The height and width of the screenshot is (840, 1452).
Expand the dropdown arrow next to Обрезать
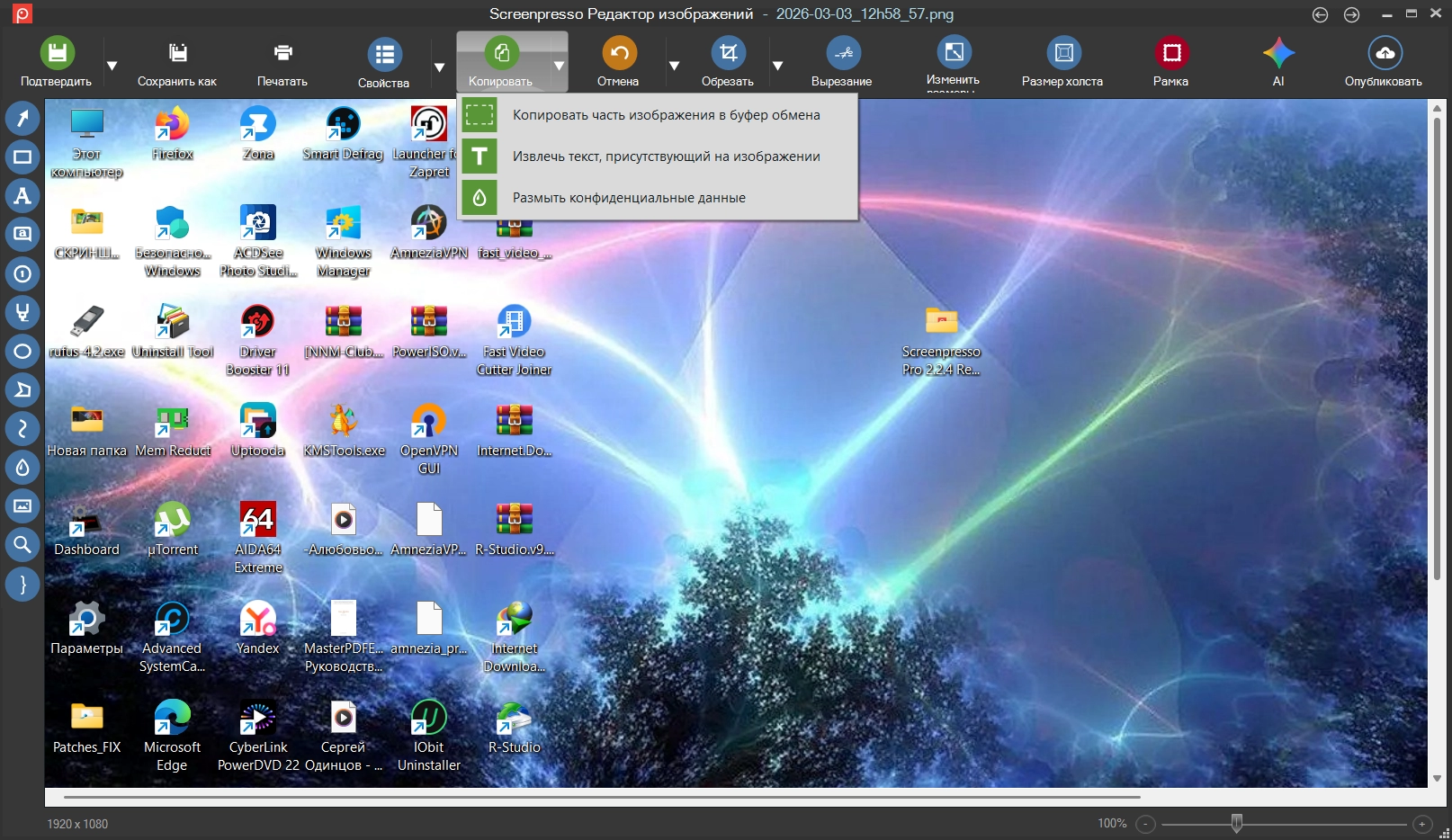(x=778, y=66)
